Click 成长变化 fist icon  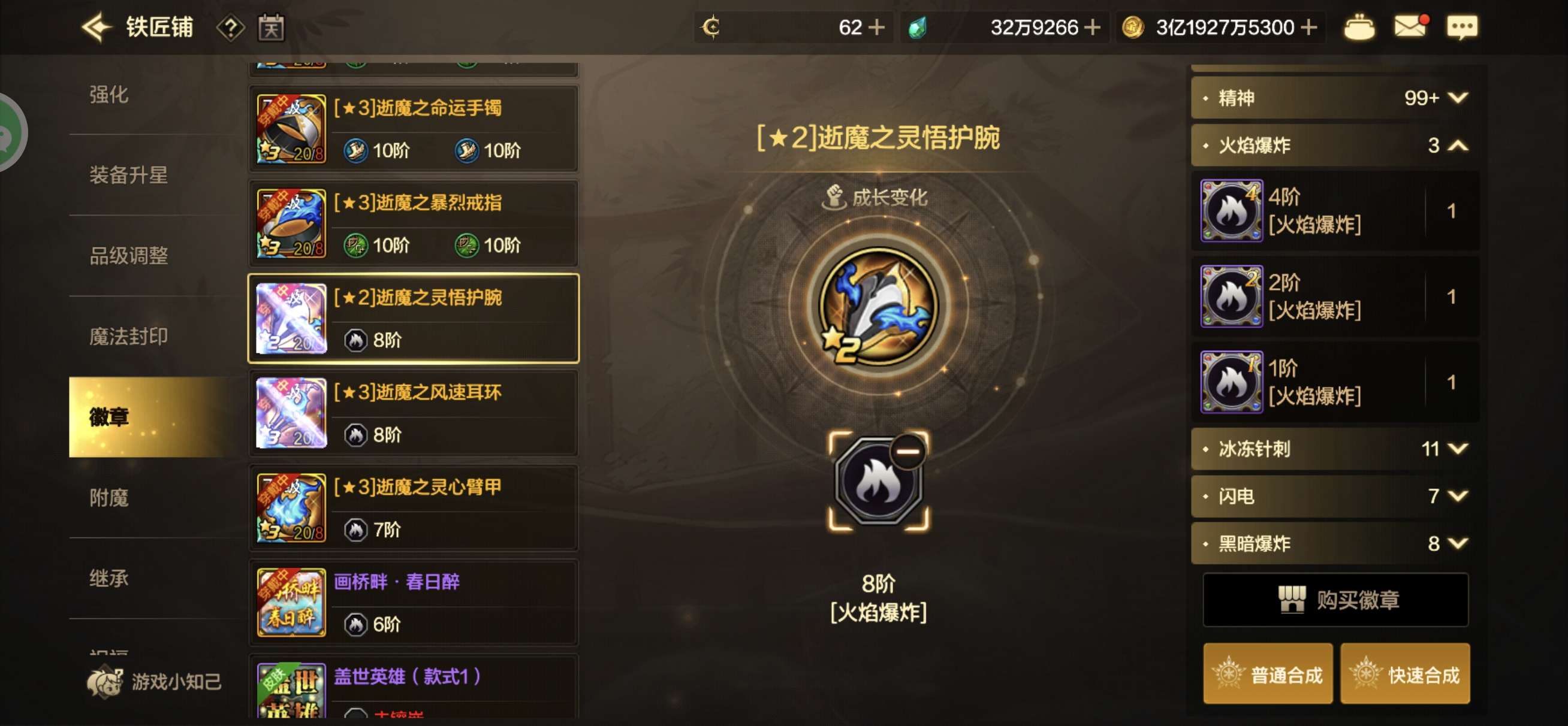(834, 197)
